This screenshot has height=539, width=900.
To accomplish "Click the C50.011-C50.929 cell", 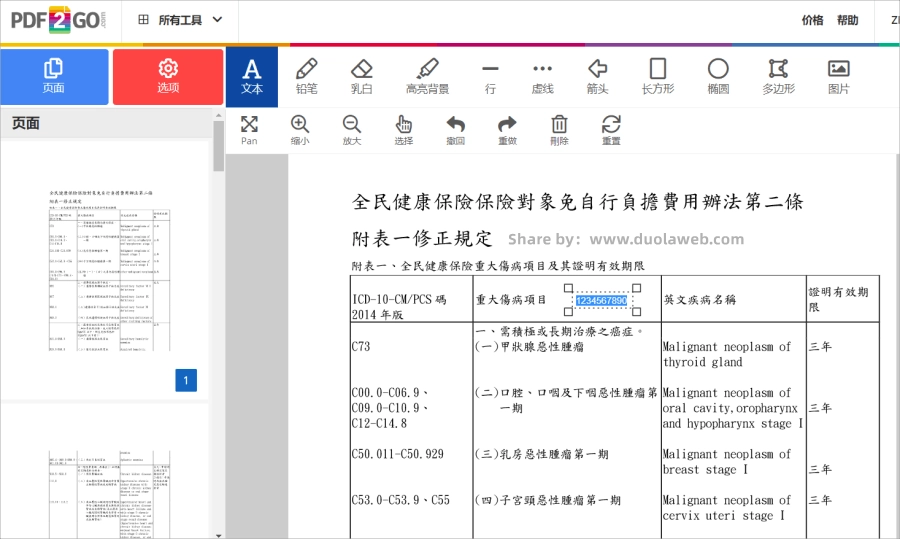I will coord(398,454).
